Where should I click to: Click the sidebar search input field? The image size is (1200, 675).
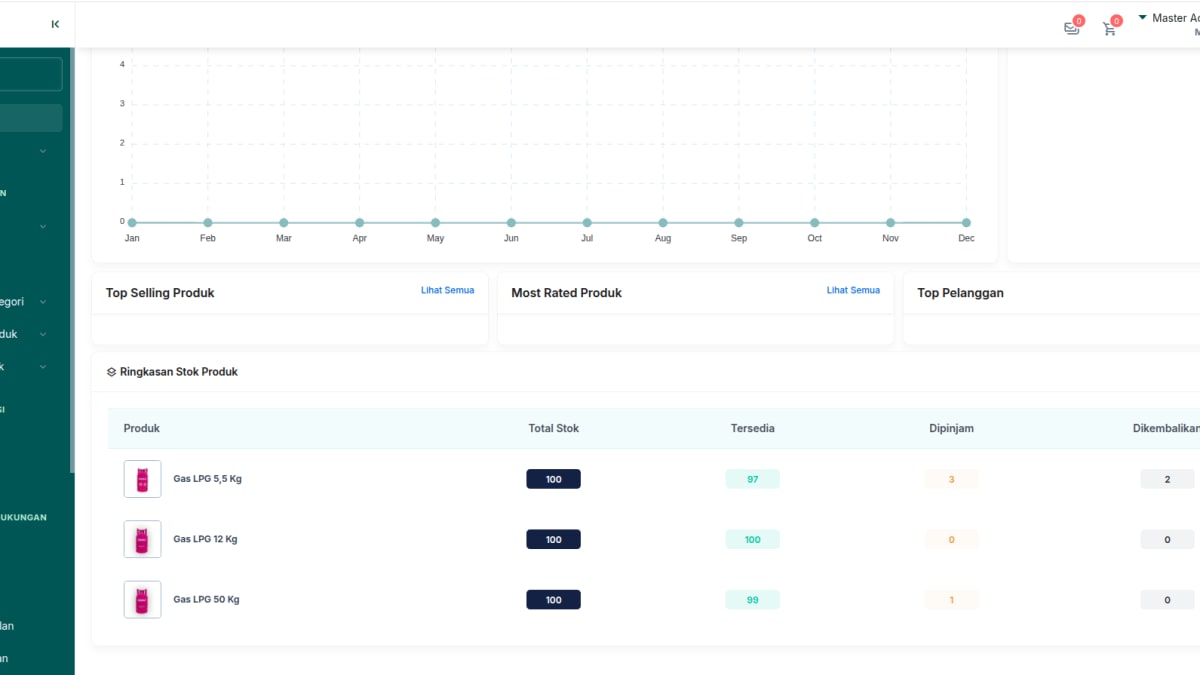(31, 74)
